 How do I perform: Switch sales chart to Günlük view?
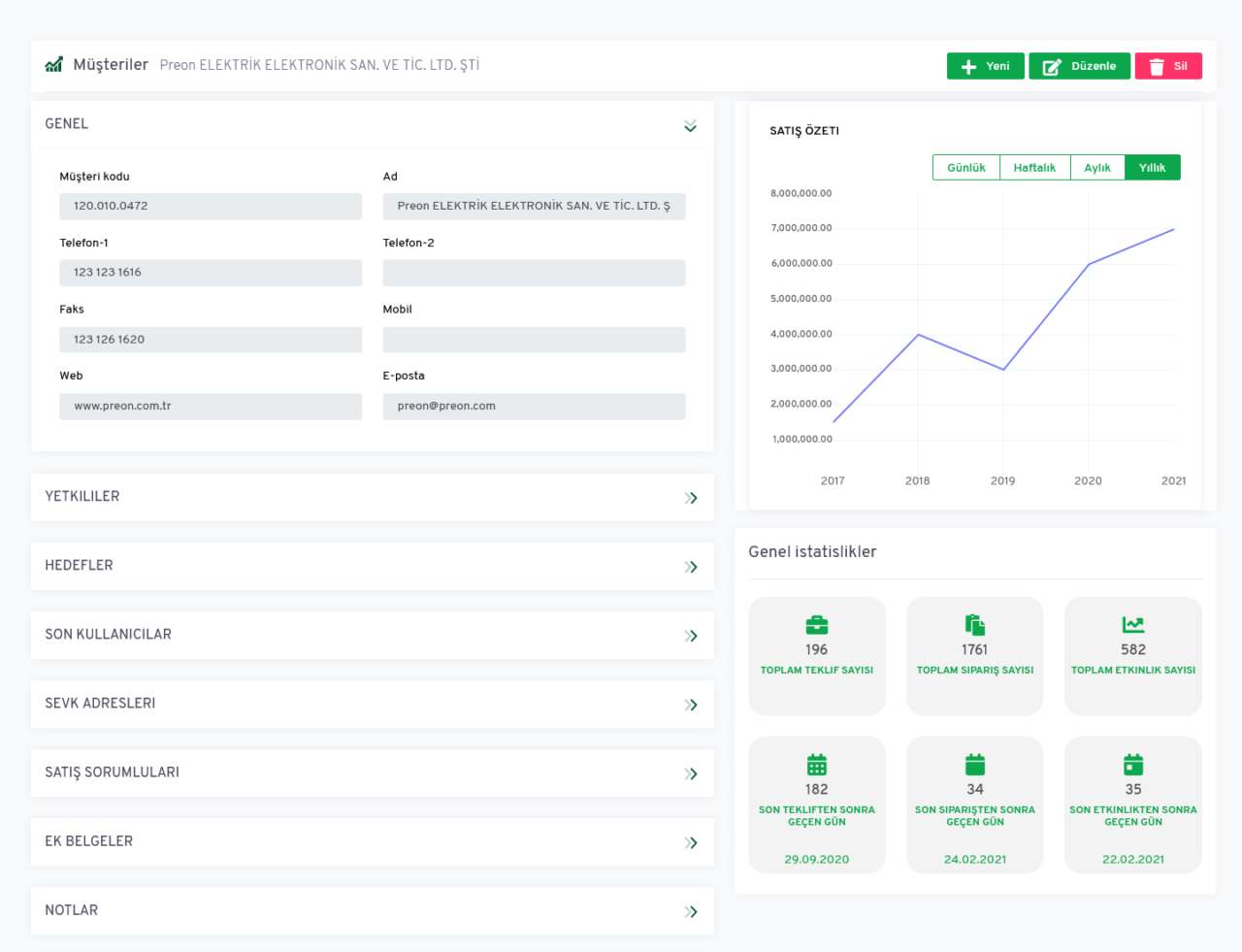(966, 168)
